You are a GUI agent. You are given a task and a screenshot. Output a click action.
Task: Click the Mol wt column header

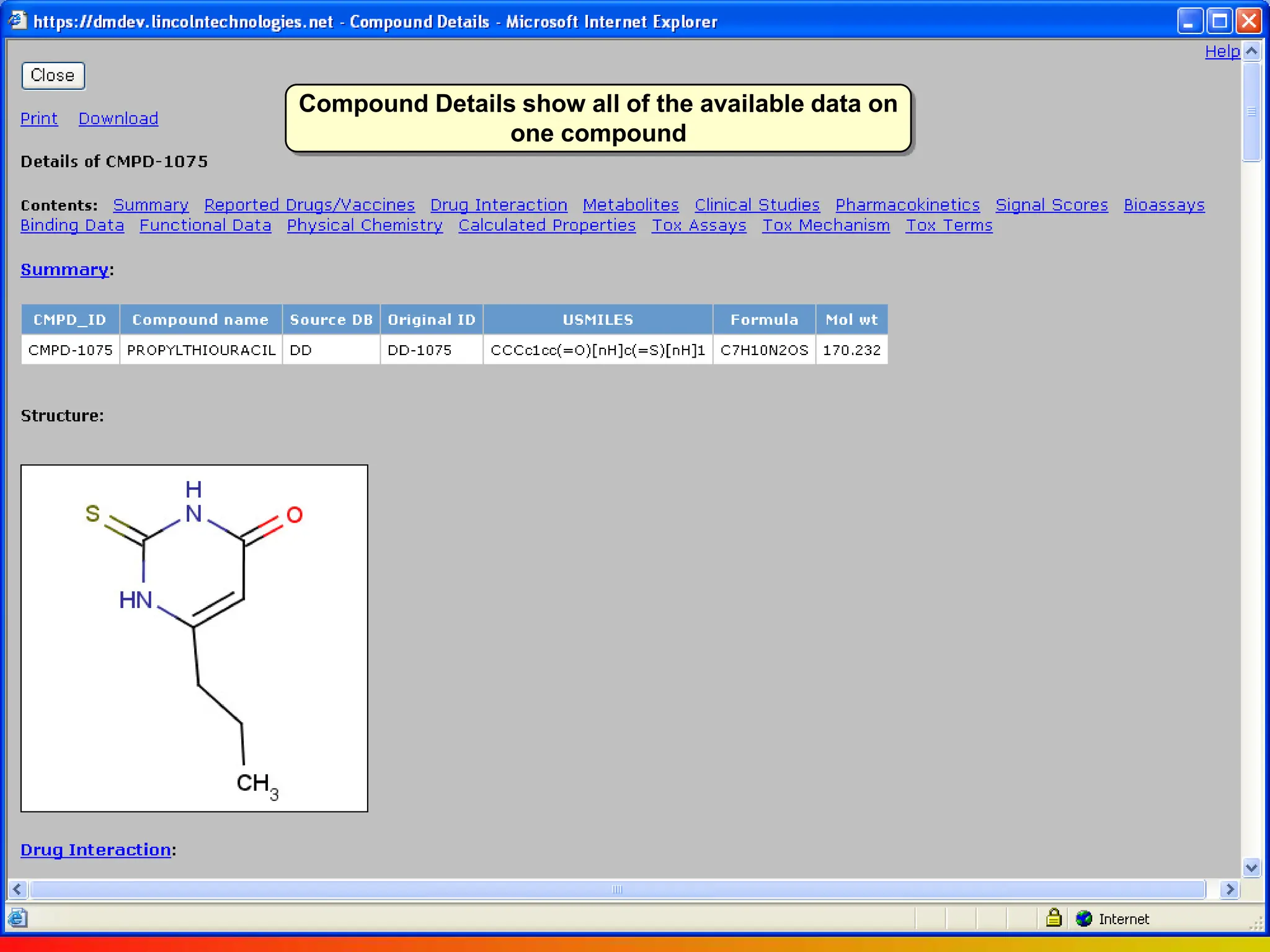point(851,320)
